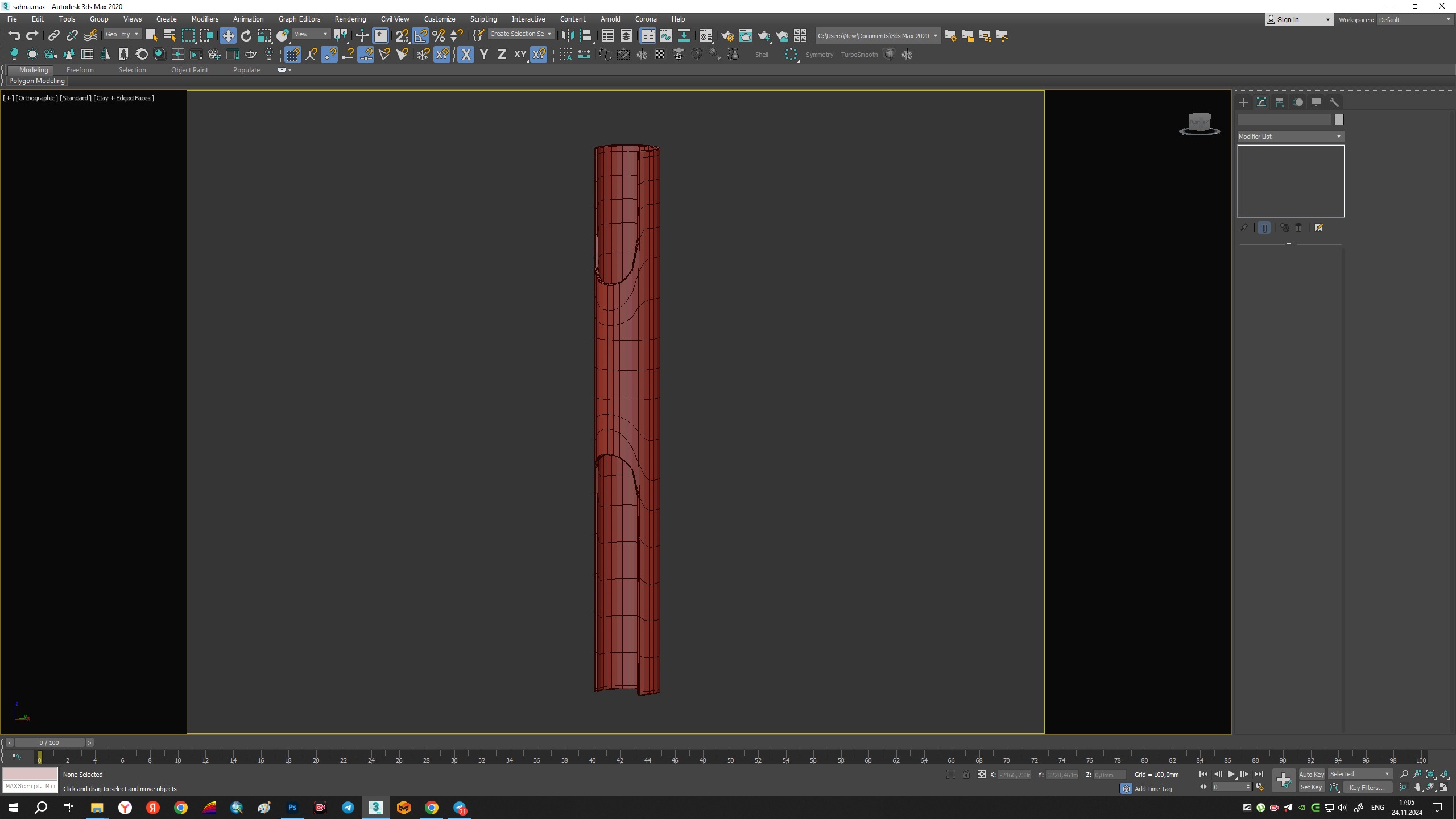Screen dimensions: 1456x819
Task: Open the Geometry selection filter dropdown
Action: click(x=122, y=35)
